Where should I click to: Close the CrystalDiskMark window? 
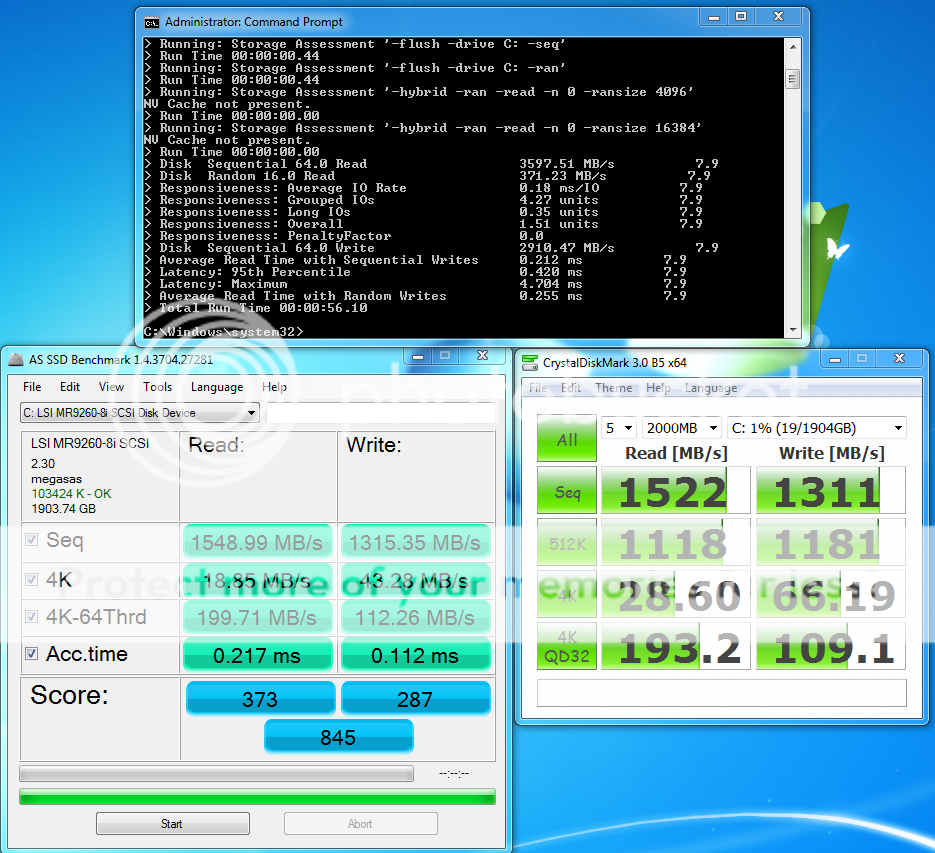point(900,358)
